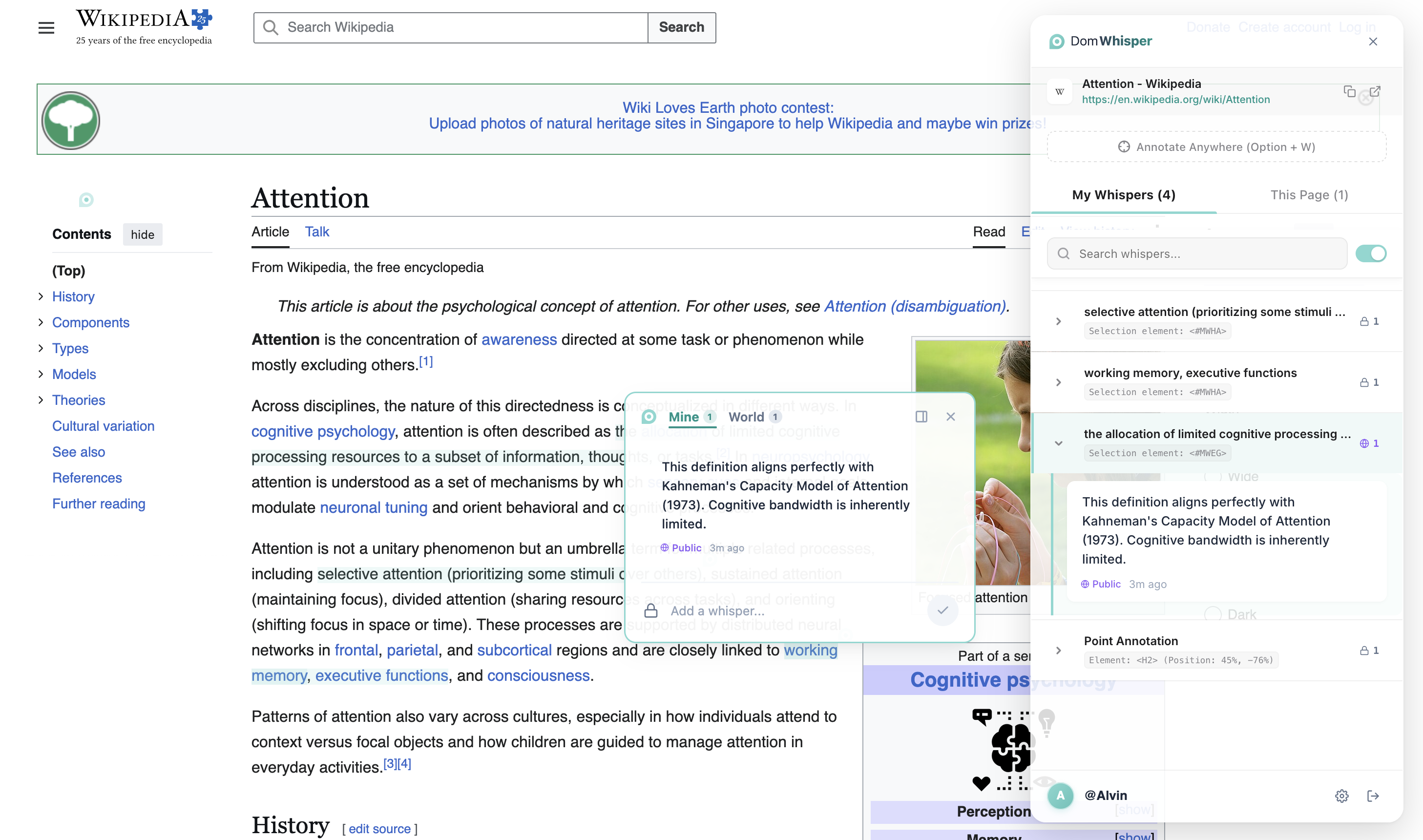
Task: Open the Wikipedia hamburger main menu
Action: click(x=46, y=27)
